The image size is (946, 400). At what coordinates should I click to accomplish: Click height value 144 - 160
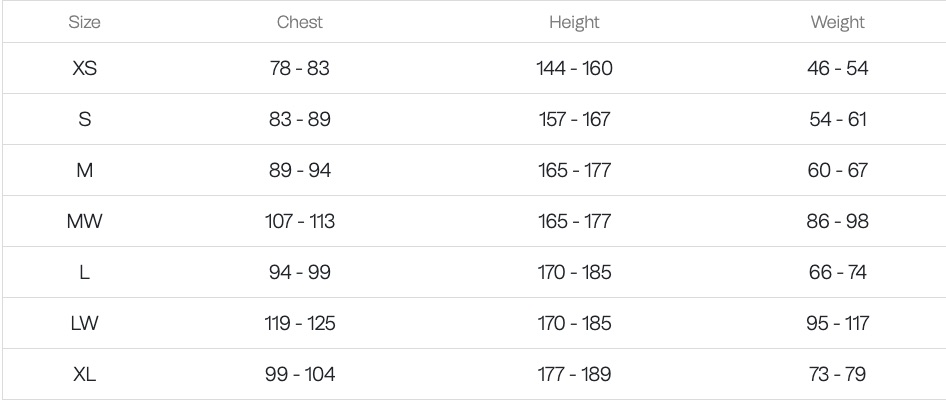click(574, 68)
